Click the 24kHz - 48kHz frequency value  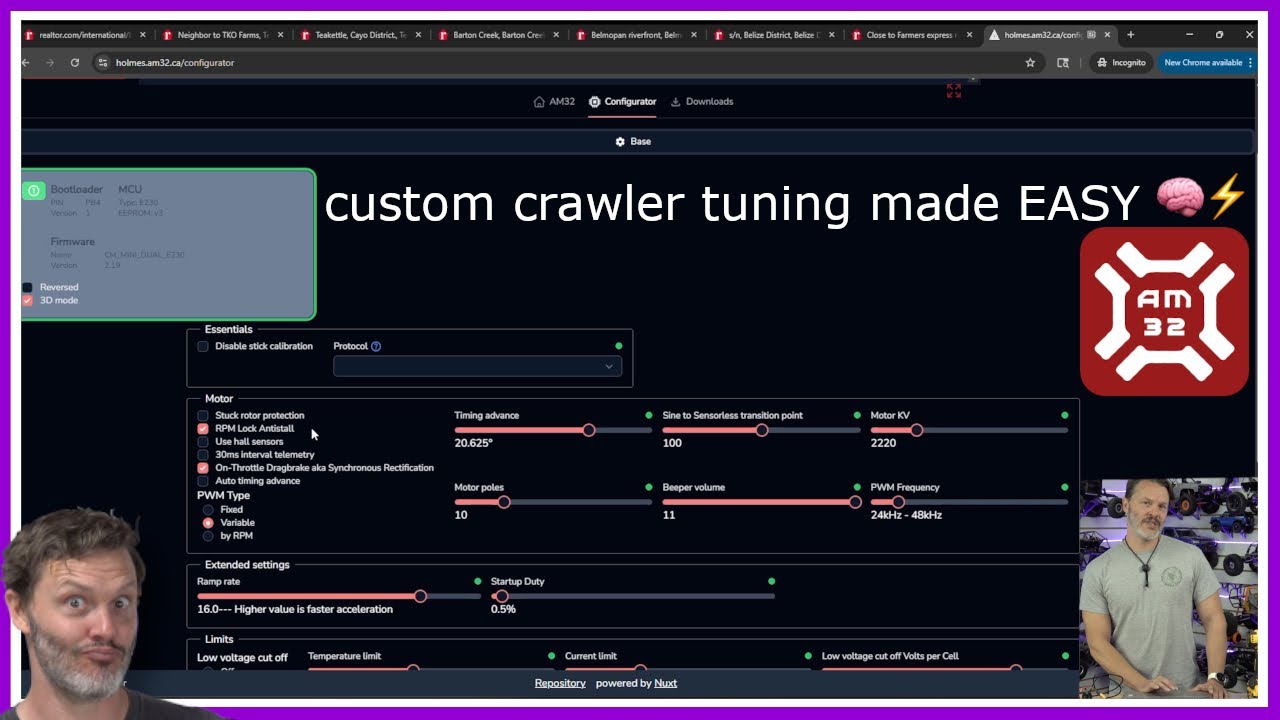click(906, 515)
